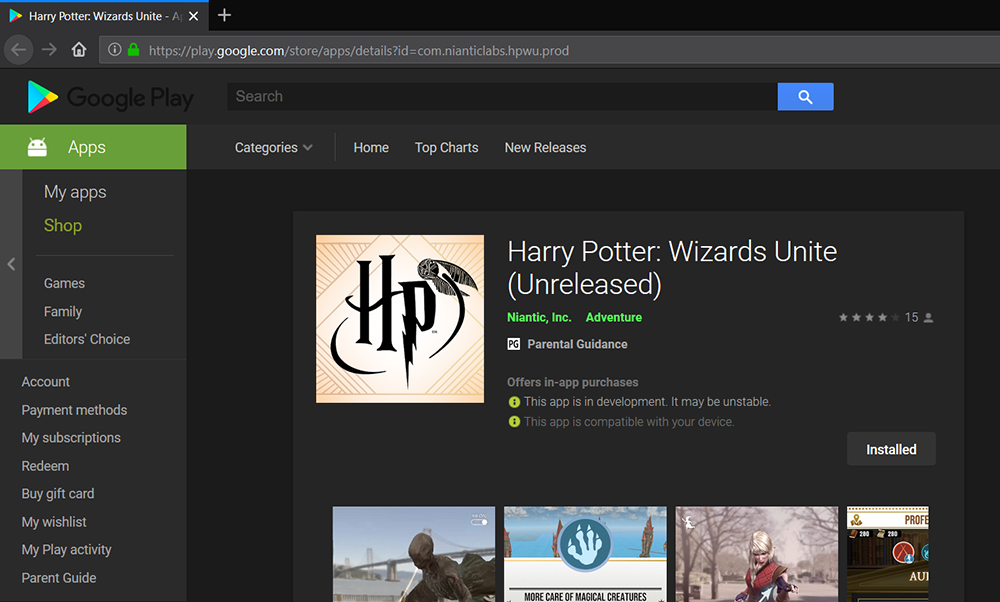
Task: Open Parent Guide
Action: (59, 578)
